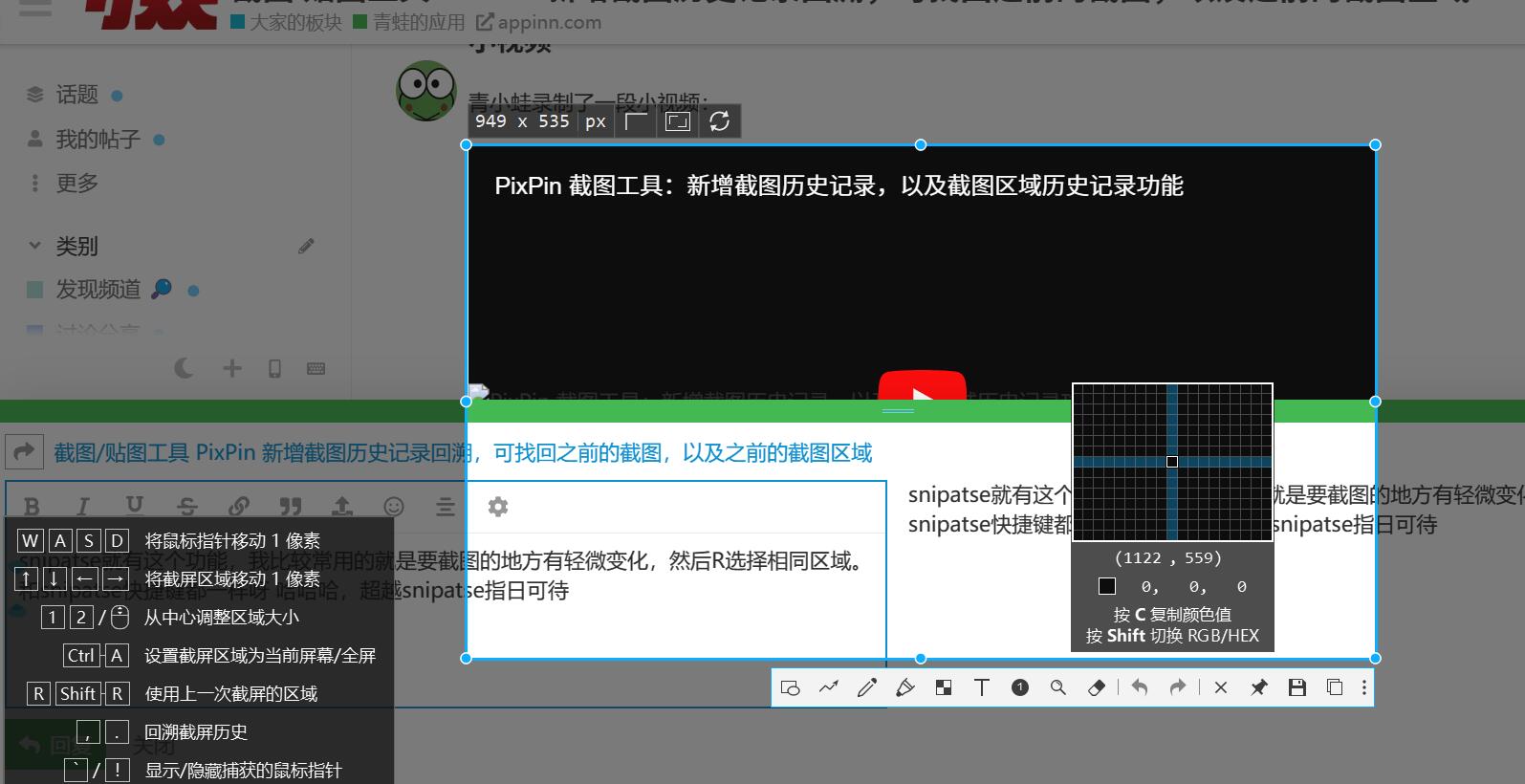Toggle dark mode with the moon icon
Screen dimensions: 1525x784
(x=185, y=368)
